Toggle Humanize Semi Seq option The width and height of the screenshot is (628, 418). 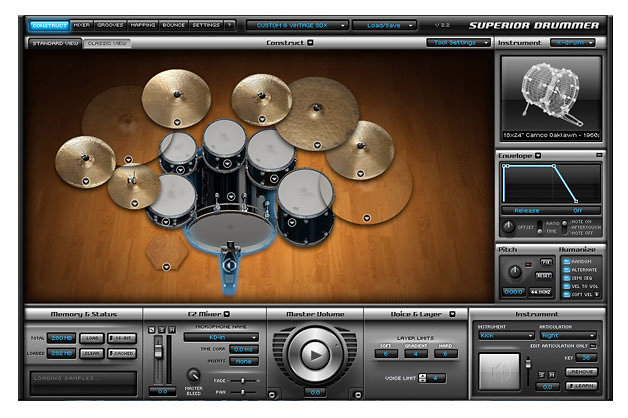pyautogui.click(x=566, y=278)
